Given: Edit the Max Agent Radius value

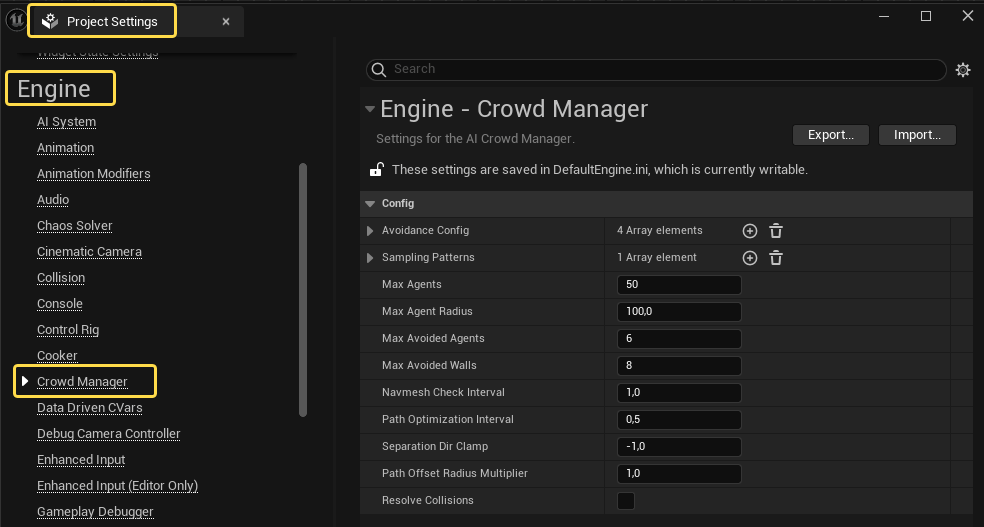Looking at the screenshot, I should pos(679,312).
